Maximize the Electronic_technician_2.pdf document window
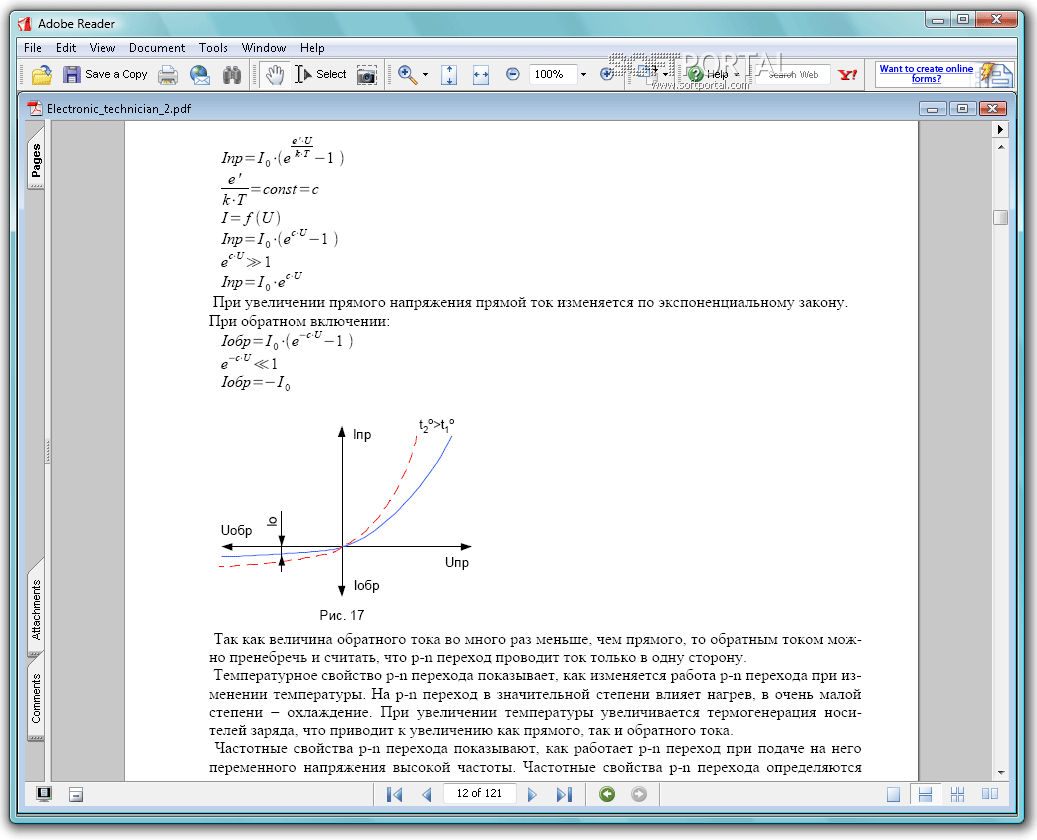Viewport: 1037px width, 840px height. point(963,108)
